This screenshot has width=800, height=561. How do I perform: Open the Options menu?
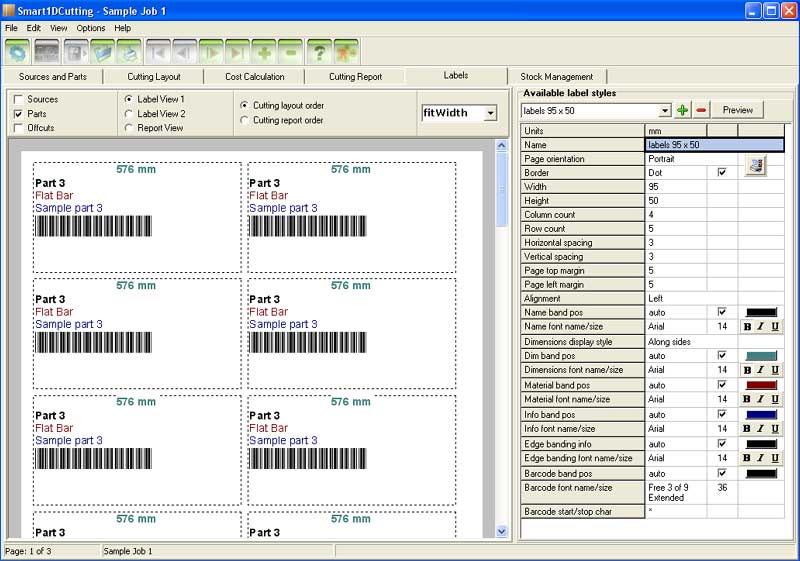(x=91, y=28)
